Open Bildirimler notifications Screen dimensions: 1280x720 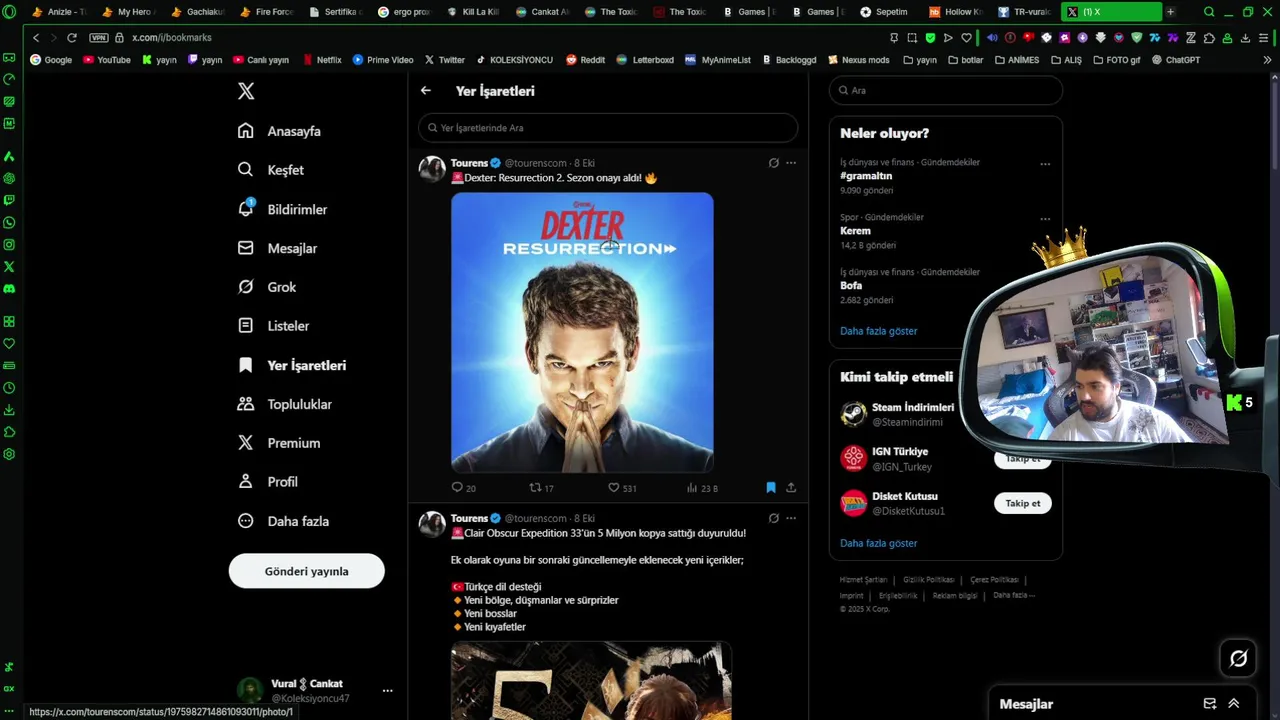(282, 209)
